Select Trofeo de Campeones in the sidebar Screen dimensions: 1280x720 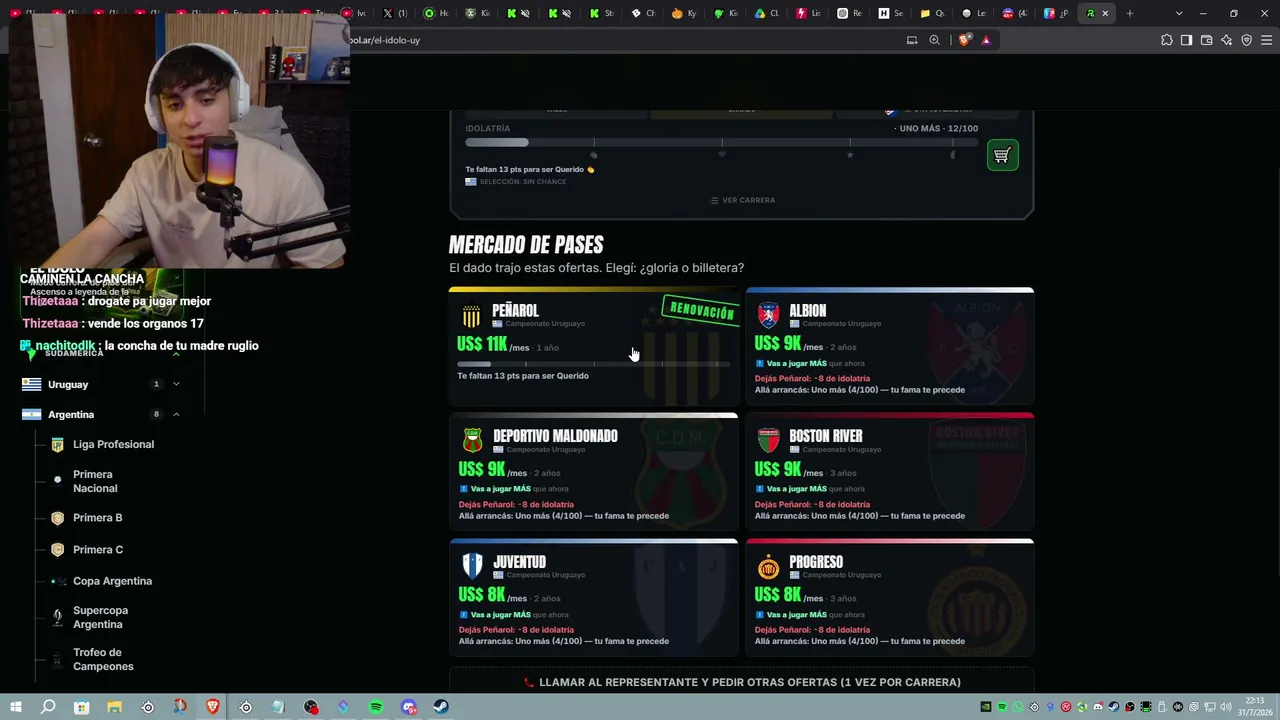coord(103,659)
